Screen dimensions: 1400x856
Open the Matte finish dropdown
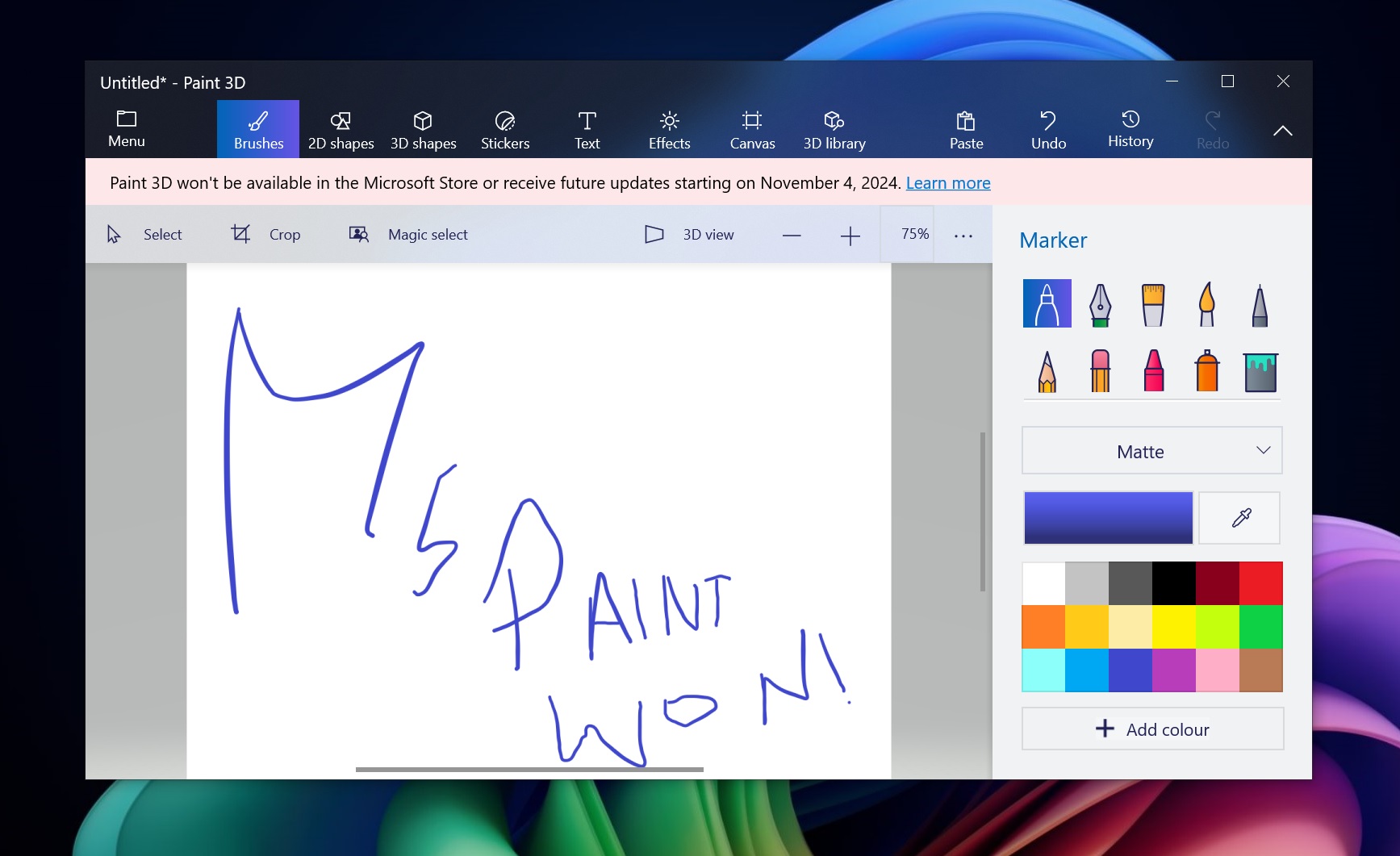(1151, 450)
